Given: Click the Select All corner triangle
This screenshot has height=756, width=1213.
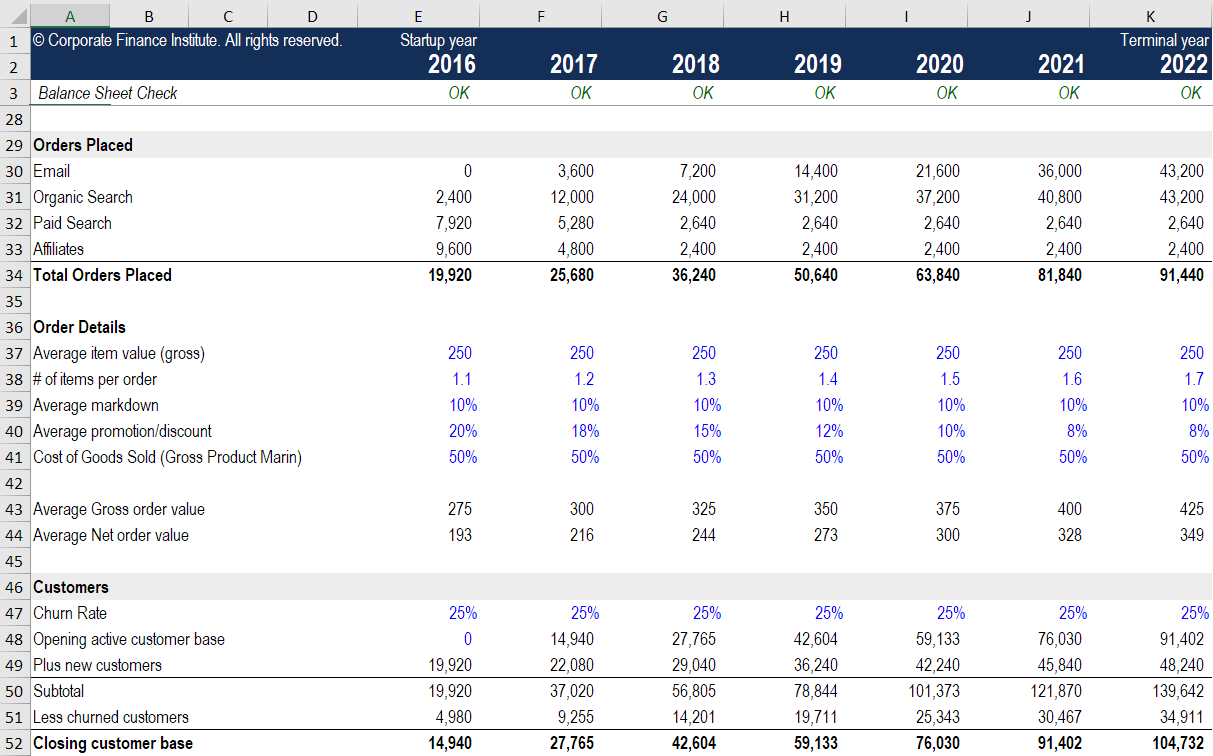Looking at the screenshot, I should pyautogui.click(x=15, y=16).
